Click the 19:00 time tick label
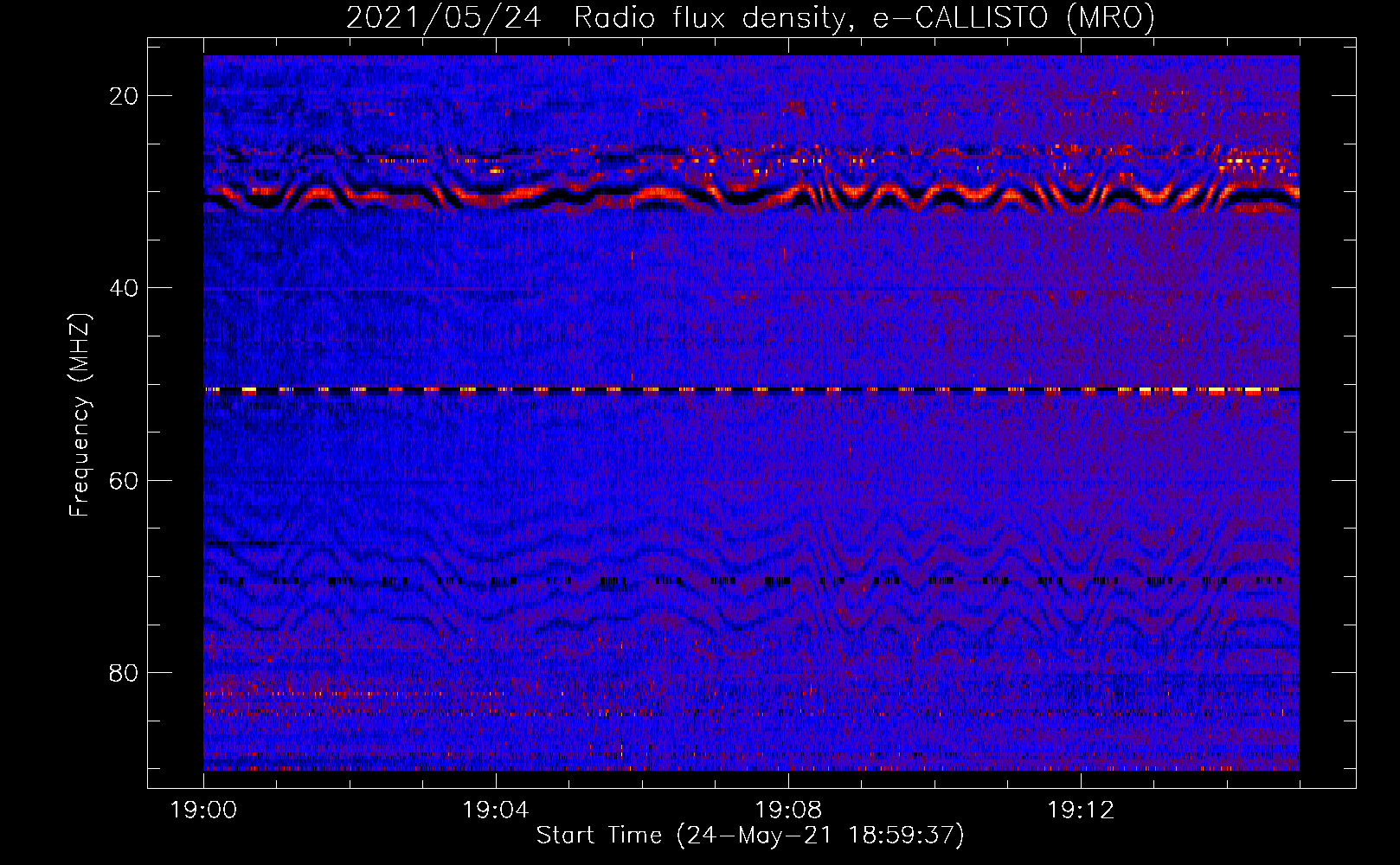 pyautogui.click(x=204, y=810)
